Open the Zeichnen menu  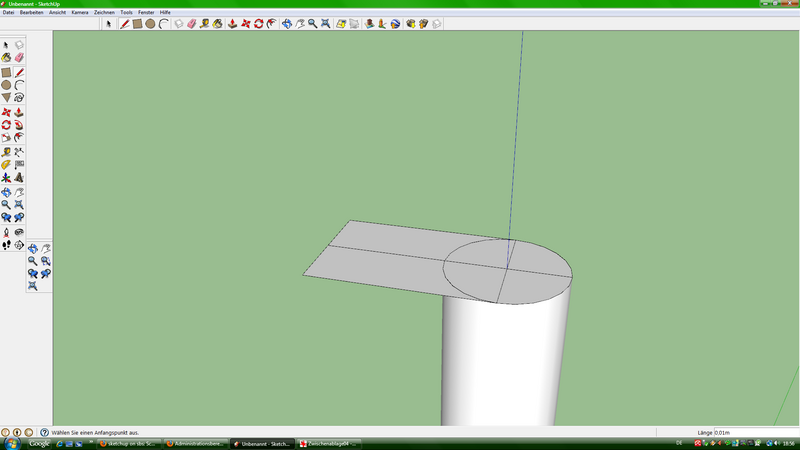point(104,12)
